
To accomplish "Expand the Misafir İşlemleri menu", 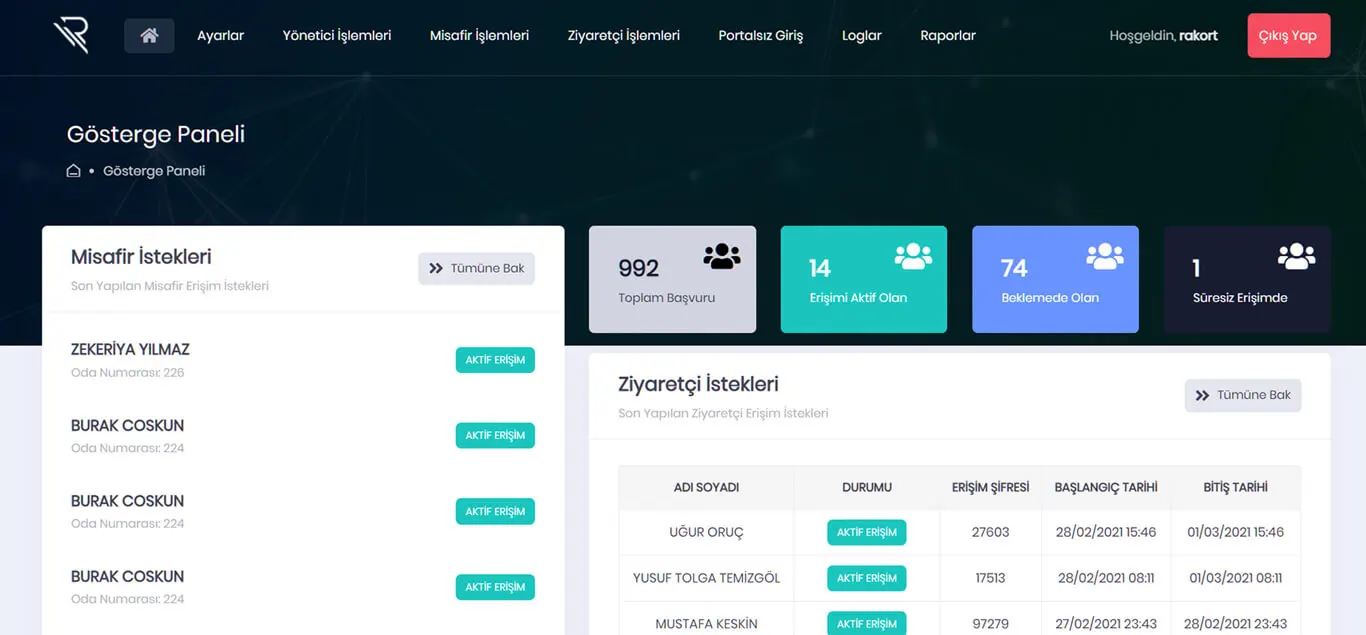I will [479, 36].
